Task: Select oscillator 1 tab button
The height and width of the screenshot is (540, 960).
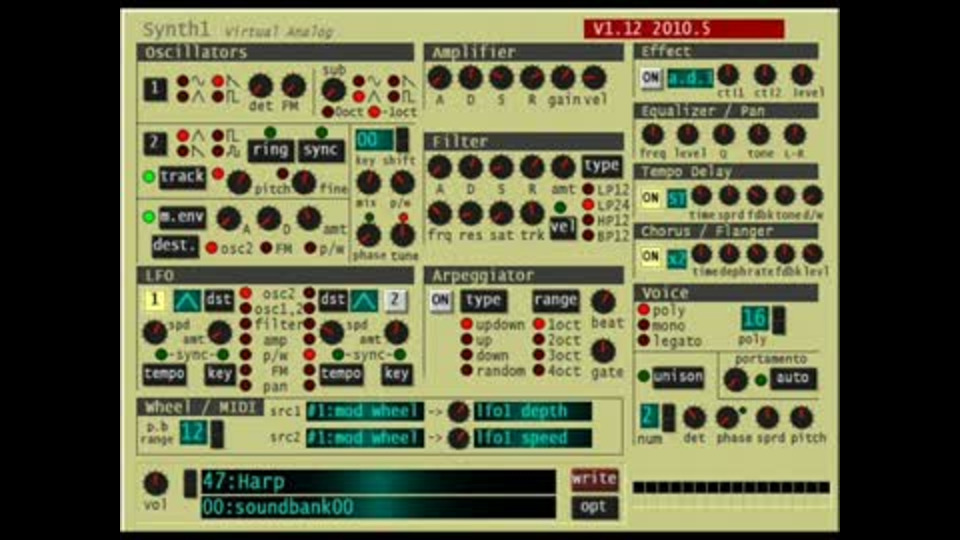Action: pos(156,89)
